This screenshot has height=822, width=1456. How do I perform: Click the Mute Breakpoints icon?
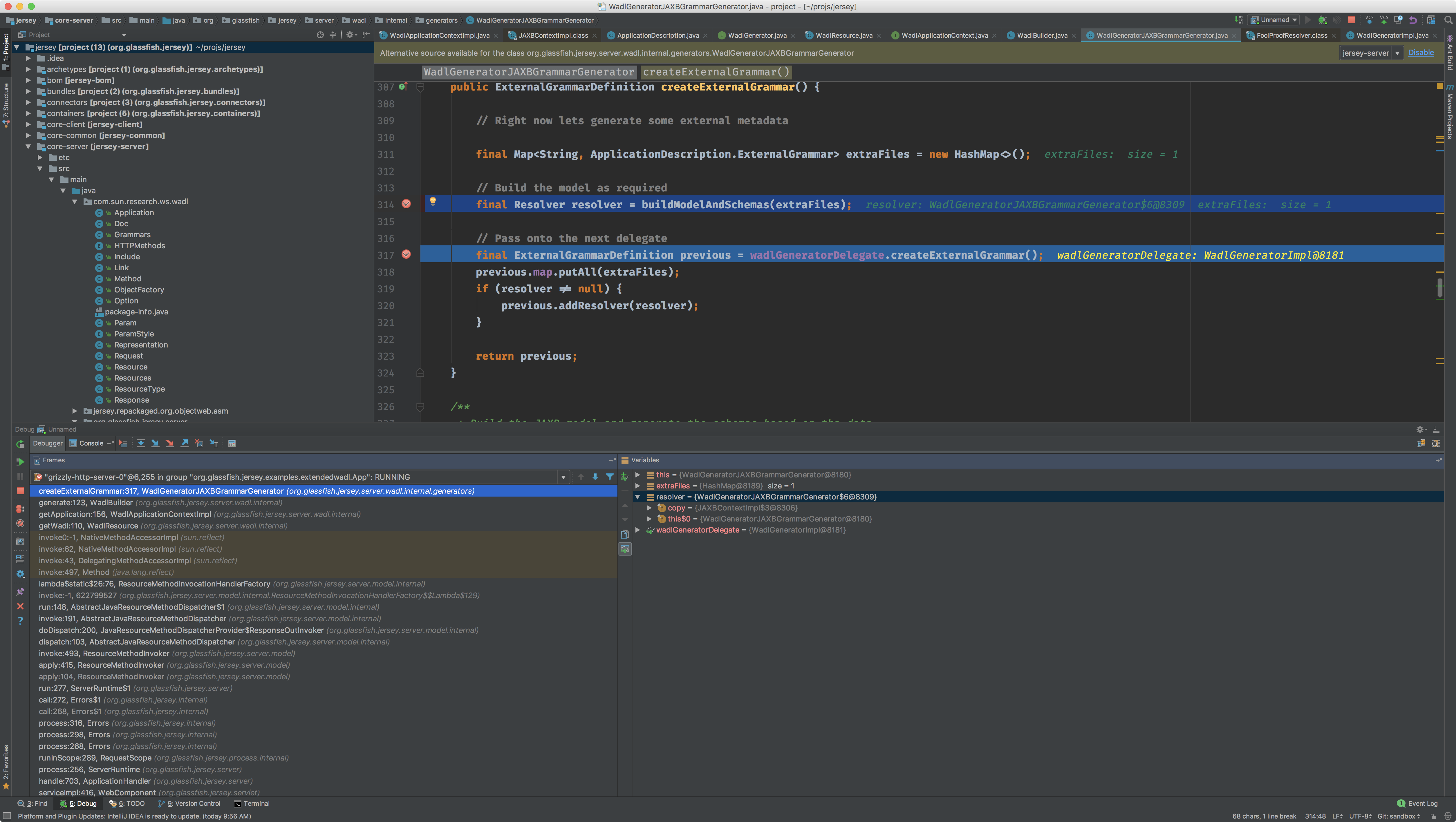tap(20, 523)
